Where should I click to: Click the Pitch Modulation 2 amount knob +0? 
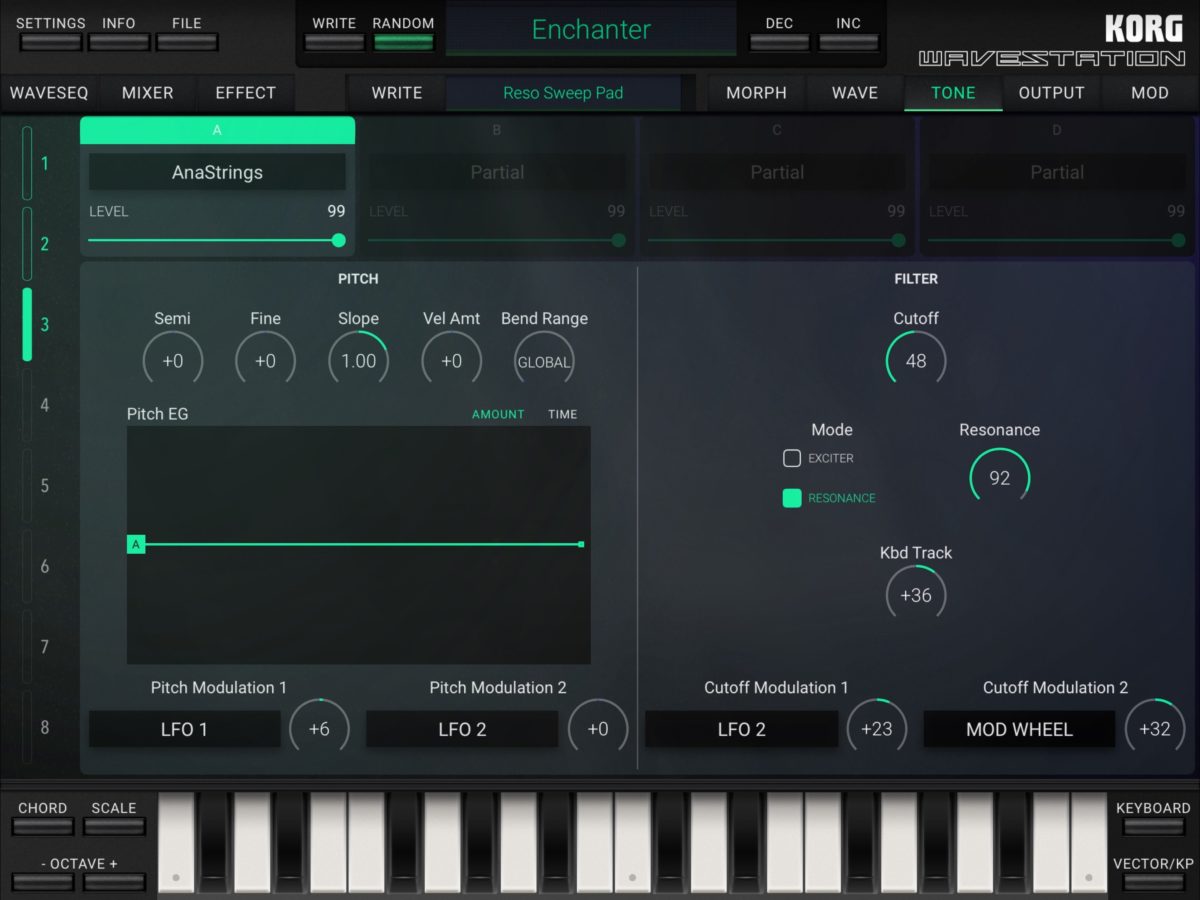point(598,729)
